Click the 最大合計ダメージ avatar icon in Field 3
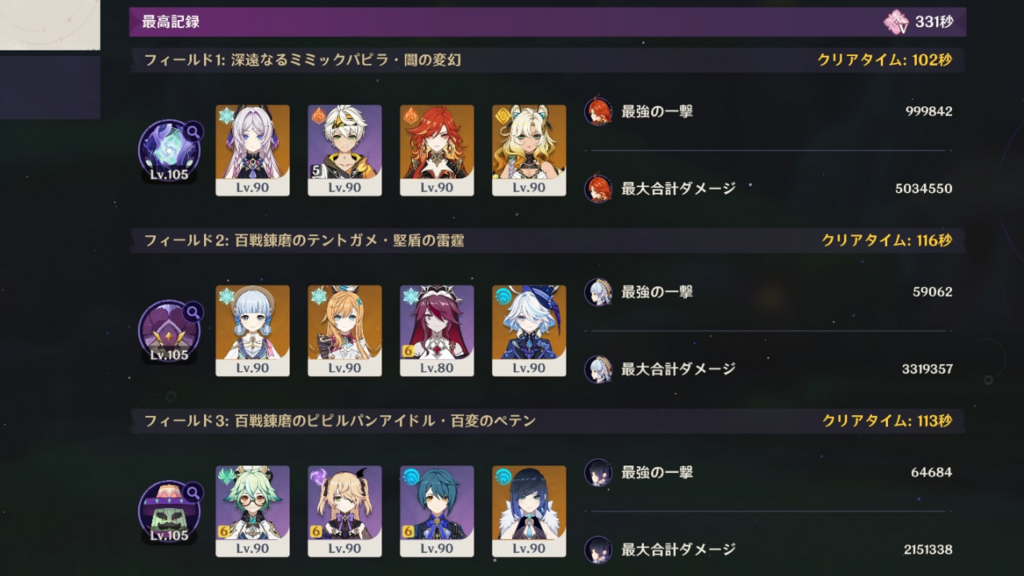 [598, 549]
